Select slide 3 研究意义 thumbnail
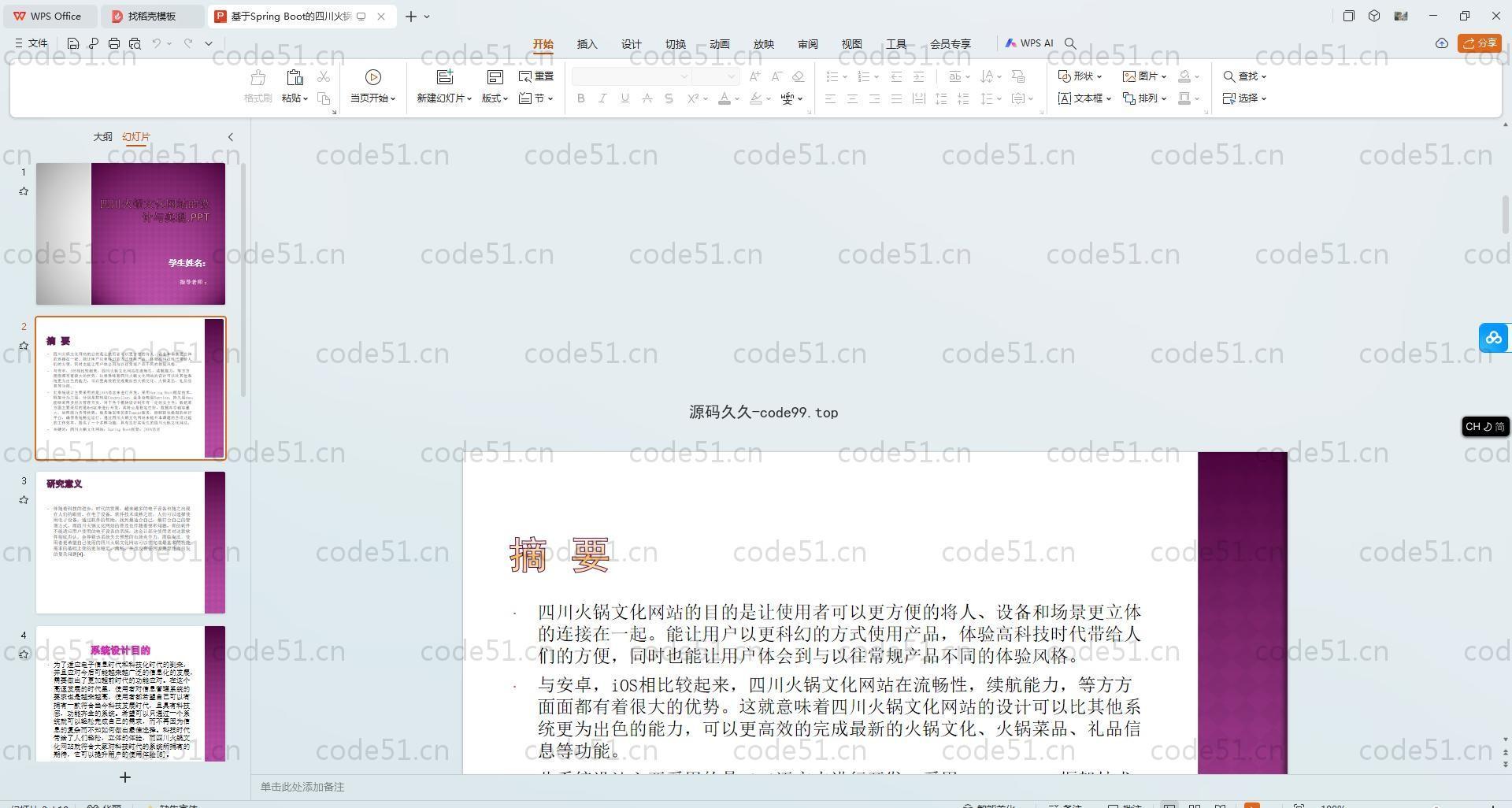This screenshot has width=1512, height=808. coord(131,543)
